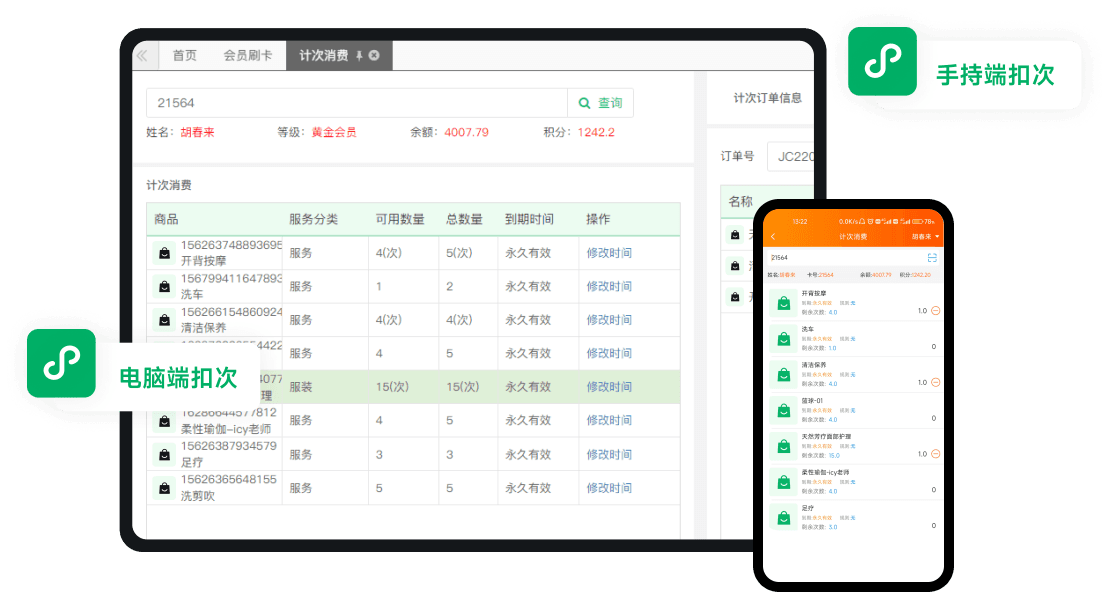The height and width of the screenshot is (592, 1109).
Task: Tap the green bag icon for 足疗 on phone
Action: click(784, 518)
